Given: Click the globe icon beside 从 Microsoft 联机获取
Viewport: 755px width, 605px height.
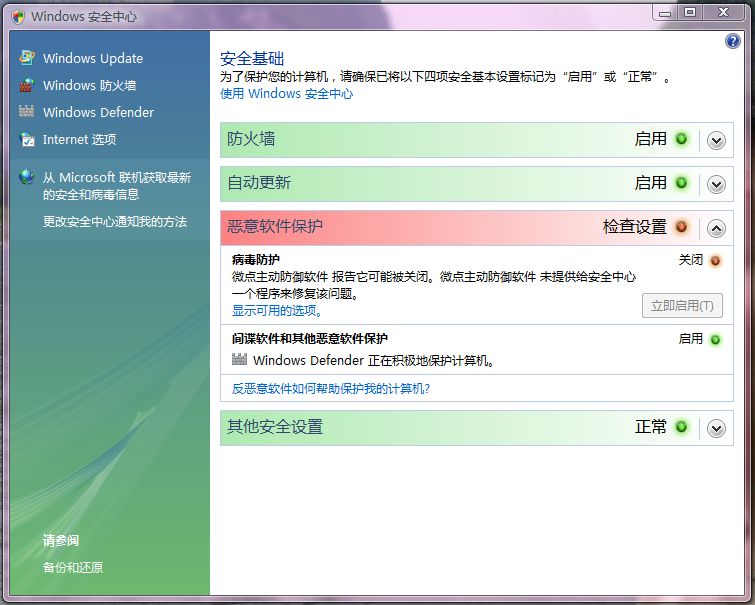Looking at the screenshot, I should pos(26,177).
